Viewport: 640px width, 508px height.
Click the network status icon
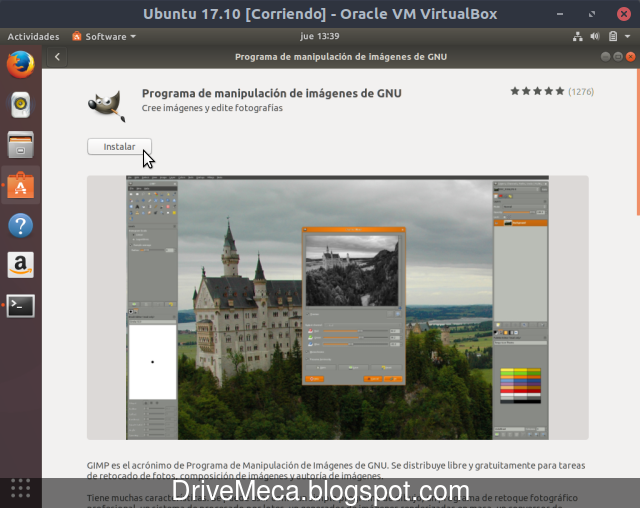coord(578,37)
